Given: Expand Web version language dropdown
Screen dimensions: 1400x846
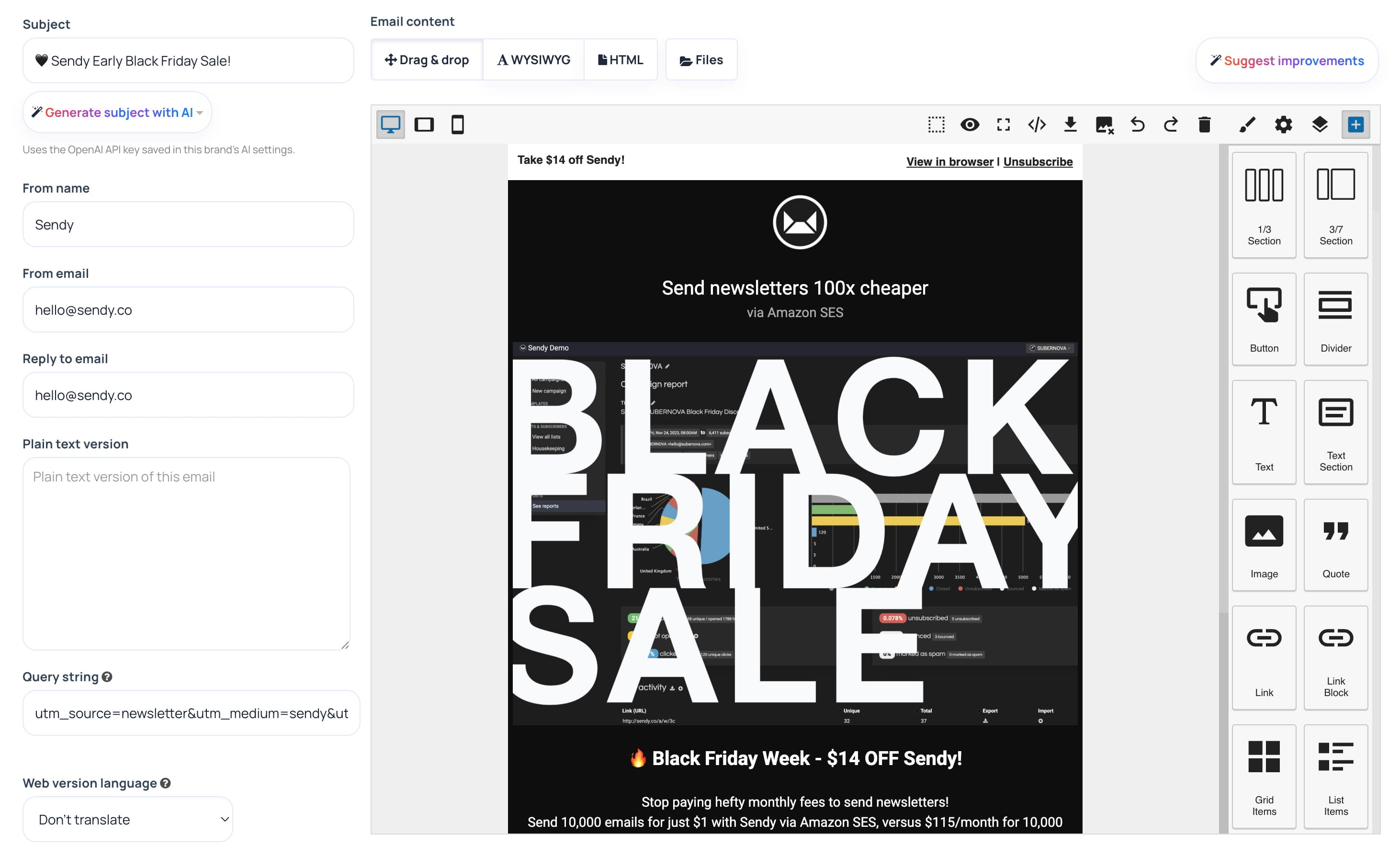Looking at the screenshot, I should pos(128,819).
